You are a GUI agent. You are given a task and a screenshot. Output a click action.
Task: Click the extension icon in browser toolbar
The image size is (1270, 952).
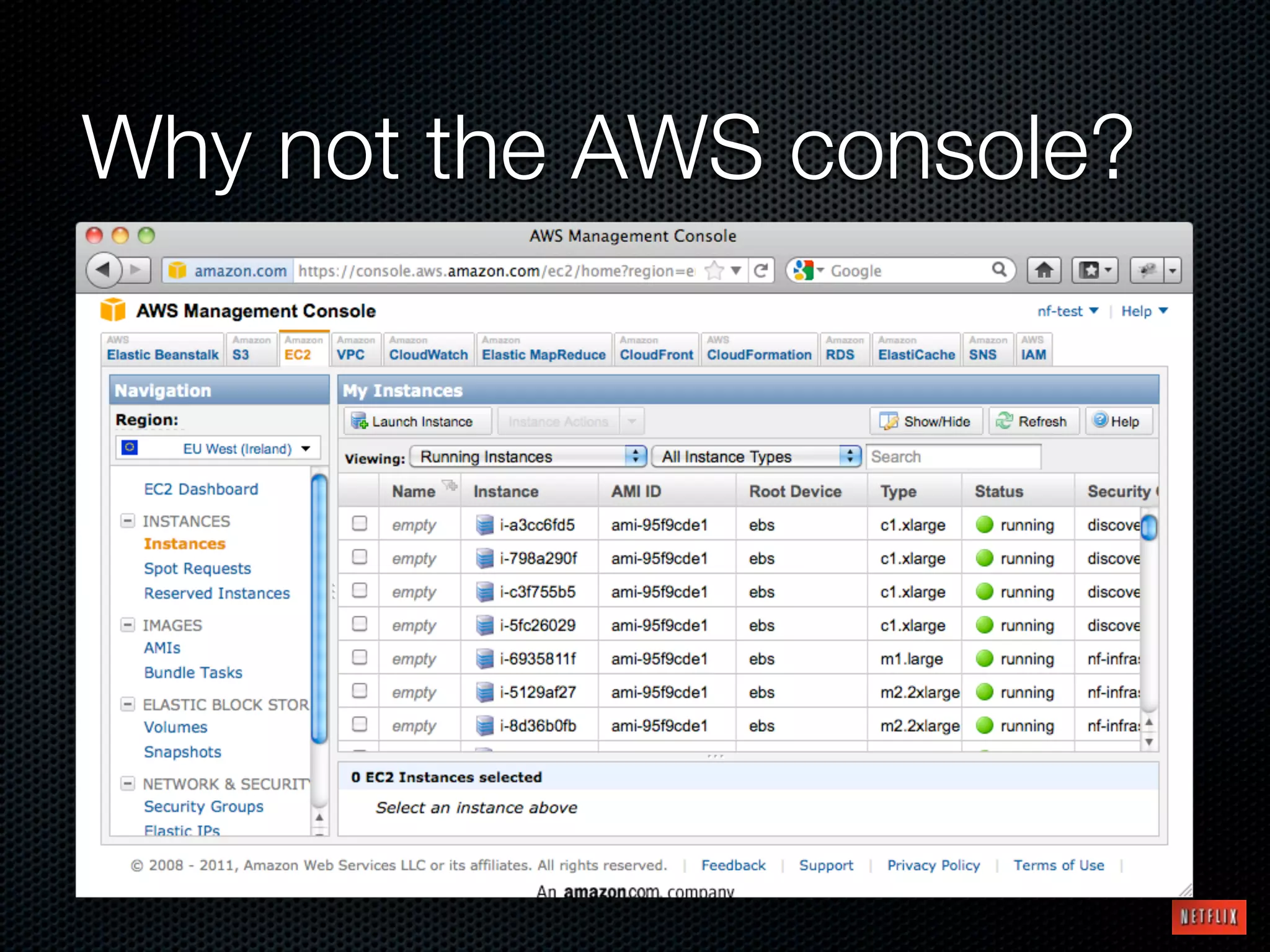coord(1147,270)
